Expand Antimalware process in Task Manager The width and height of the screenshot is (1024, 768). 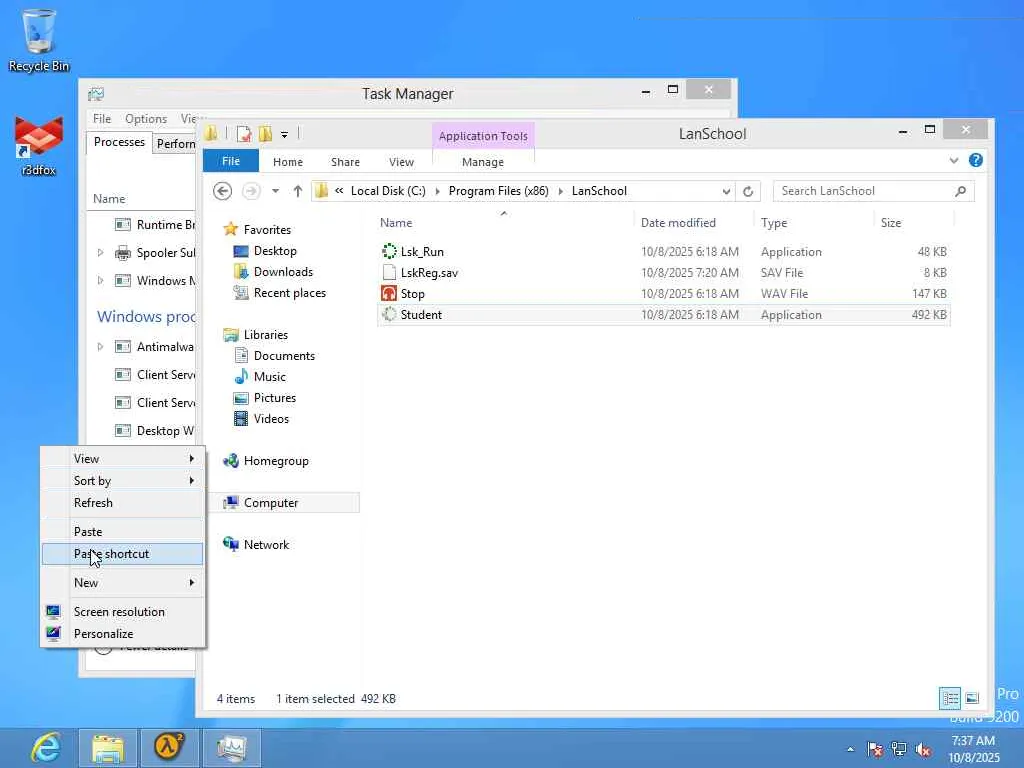tap(100, 346)
